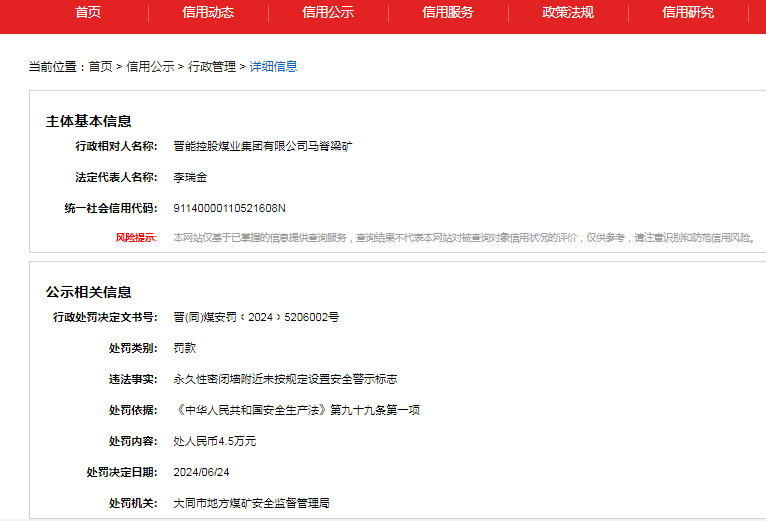Open the 信用公示 navigation tab

point(328,12)
